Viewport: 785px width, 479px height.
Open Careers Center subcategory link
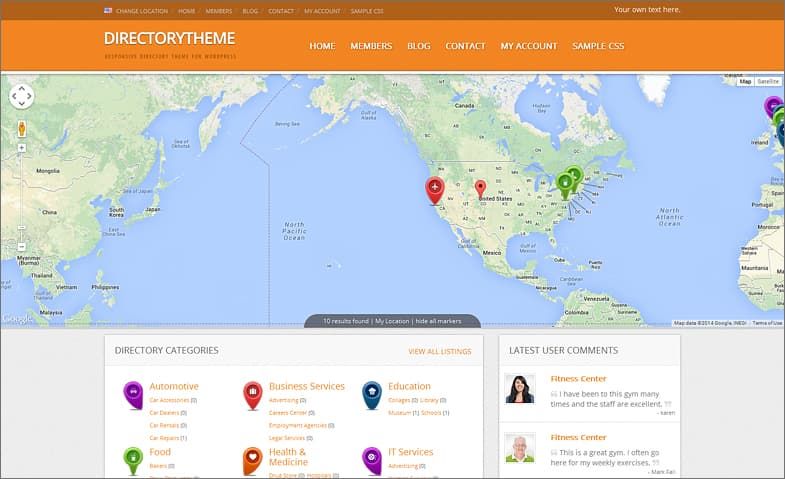[288, 413]
